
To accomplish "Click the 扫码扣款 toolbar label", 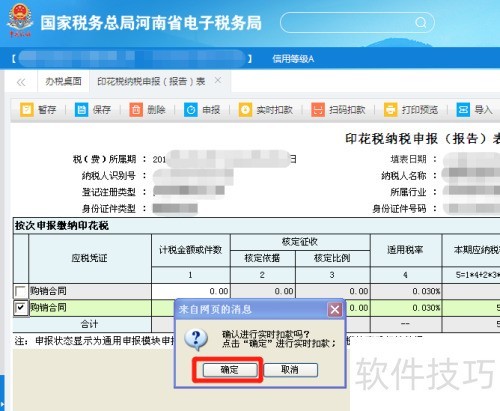I will coord(347,110).
